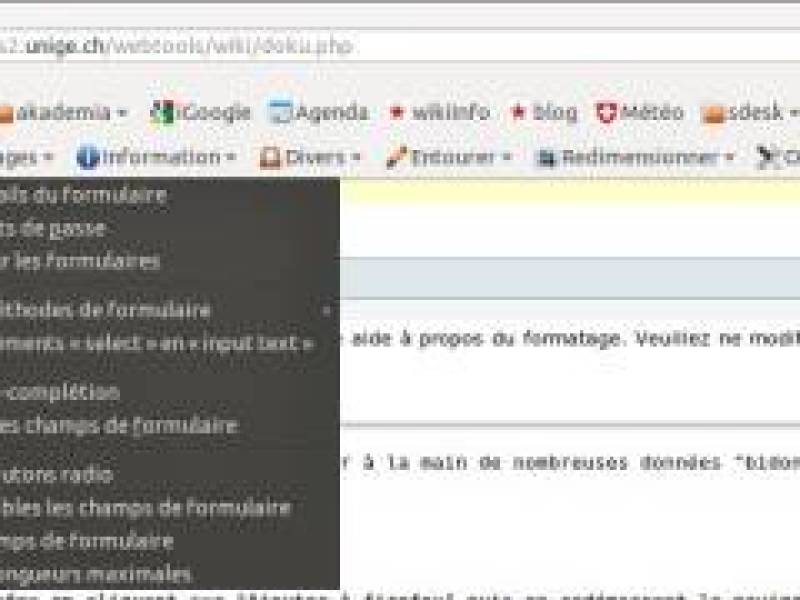Screen dimensions: 800x600
Task: Click the Entourer pencil icon
Action: click(x=396, y=157)
